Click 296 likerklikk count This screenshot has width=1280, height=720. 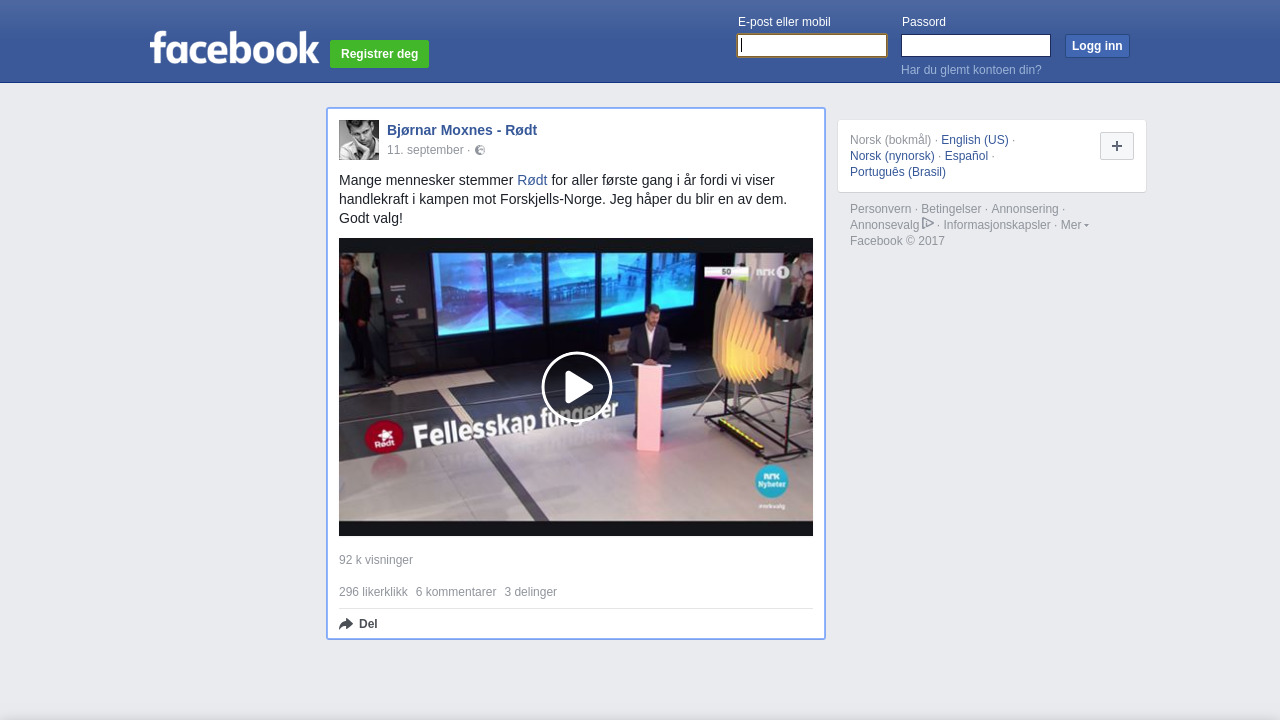coord(373,592)
